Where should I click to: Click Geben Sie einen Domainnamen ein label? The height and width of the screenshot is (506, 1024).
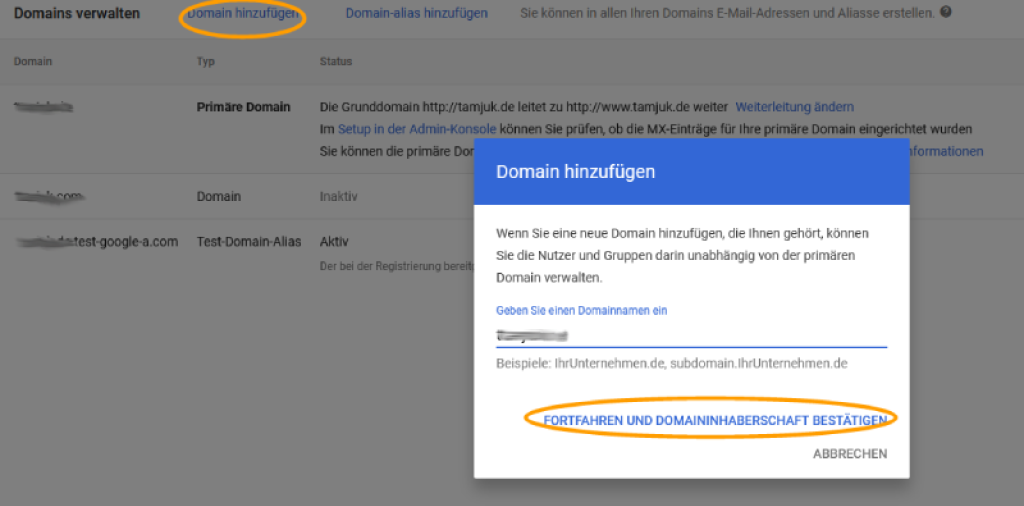pyautogui.click(x=582, y=311)
